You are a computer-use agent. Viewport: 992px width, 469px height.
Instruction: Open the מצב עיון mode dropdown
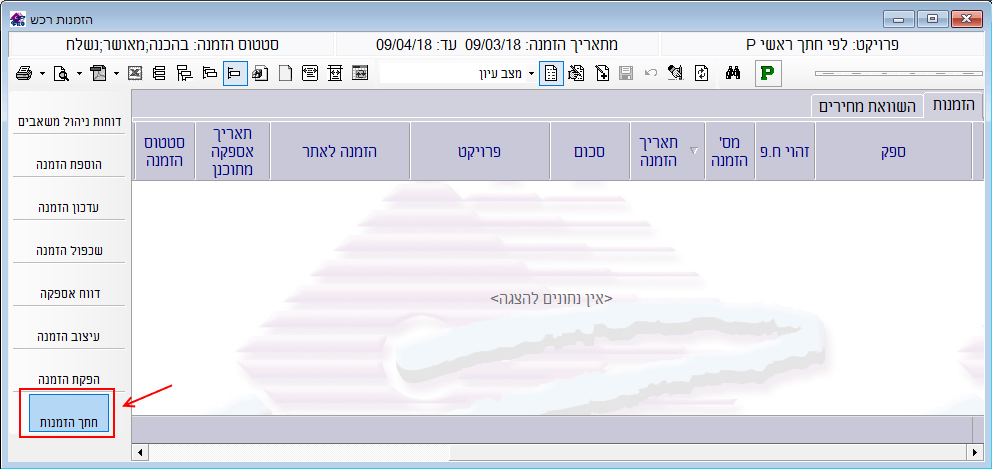pyautogui.click(x=531, y=73)
